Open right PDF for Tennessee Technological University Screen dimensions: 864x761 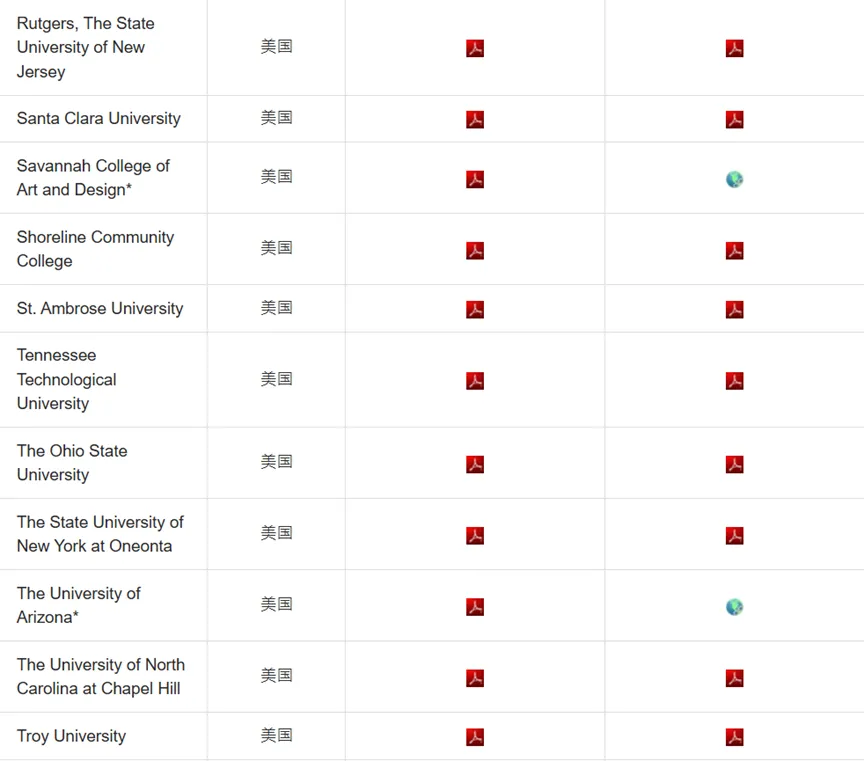point(734,381)
